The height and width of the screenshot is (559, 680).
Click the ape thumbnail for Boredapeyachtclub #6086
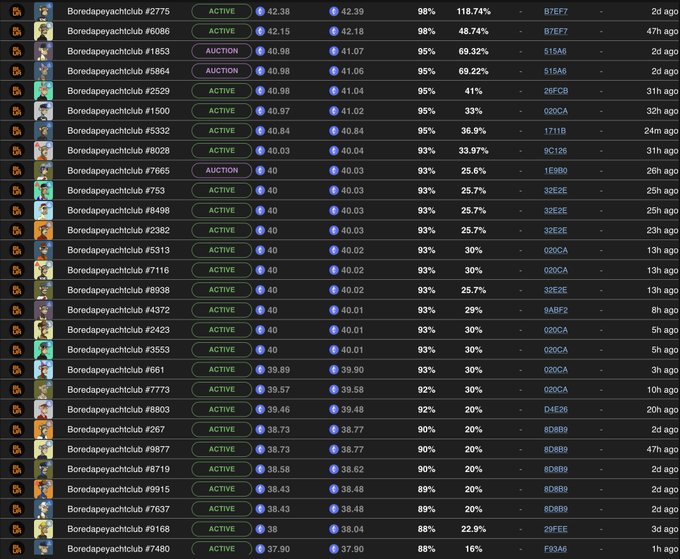click(43, 31)
